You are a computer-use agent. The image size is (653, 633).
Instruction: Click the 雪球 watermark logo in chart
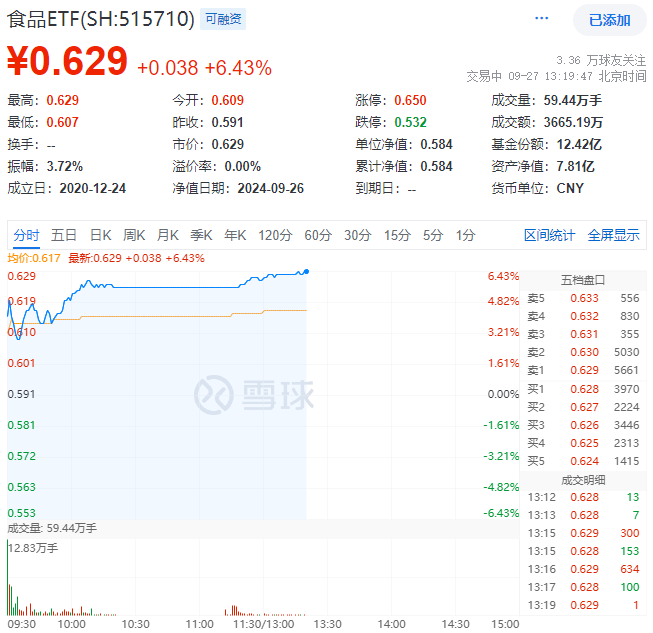click(x=252, y=394)
